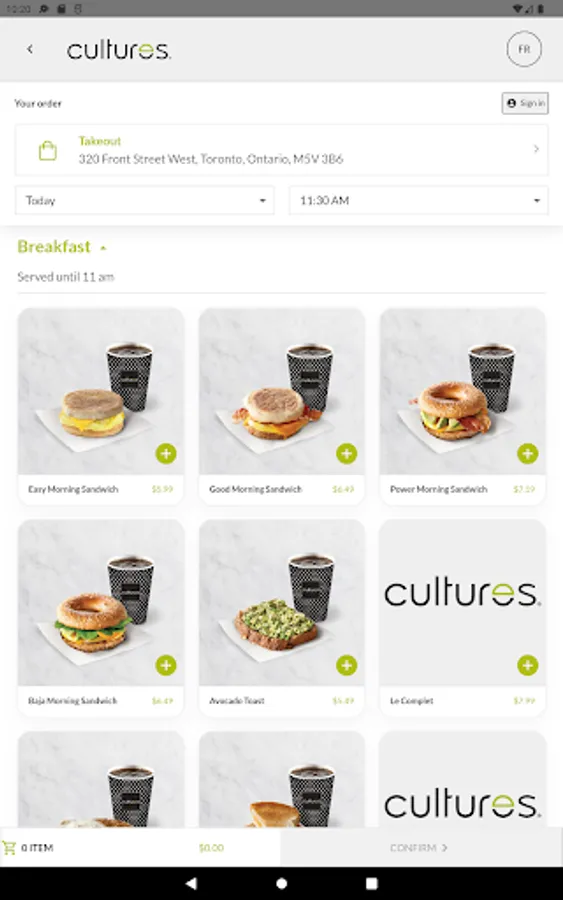Switch language with the FR button
The width and height of the screenshot is (563, 900).
click(x=524, y=49)
